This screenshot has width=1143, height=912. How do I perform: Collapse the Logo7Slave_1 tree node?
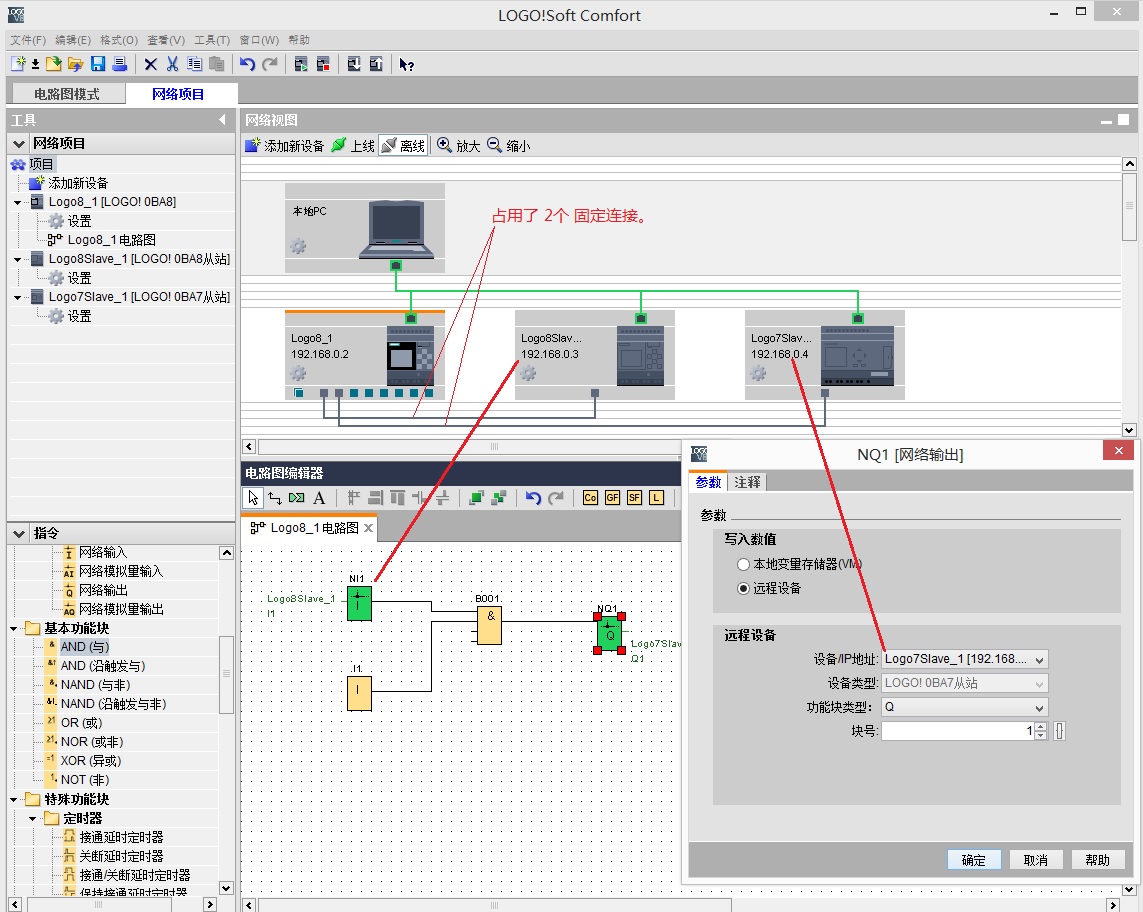(x=17, y=297)
